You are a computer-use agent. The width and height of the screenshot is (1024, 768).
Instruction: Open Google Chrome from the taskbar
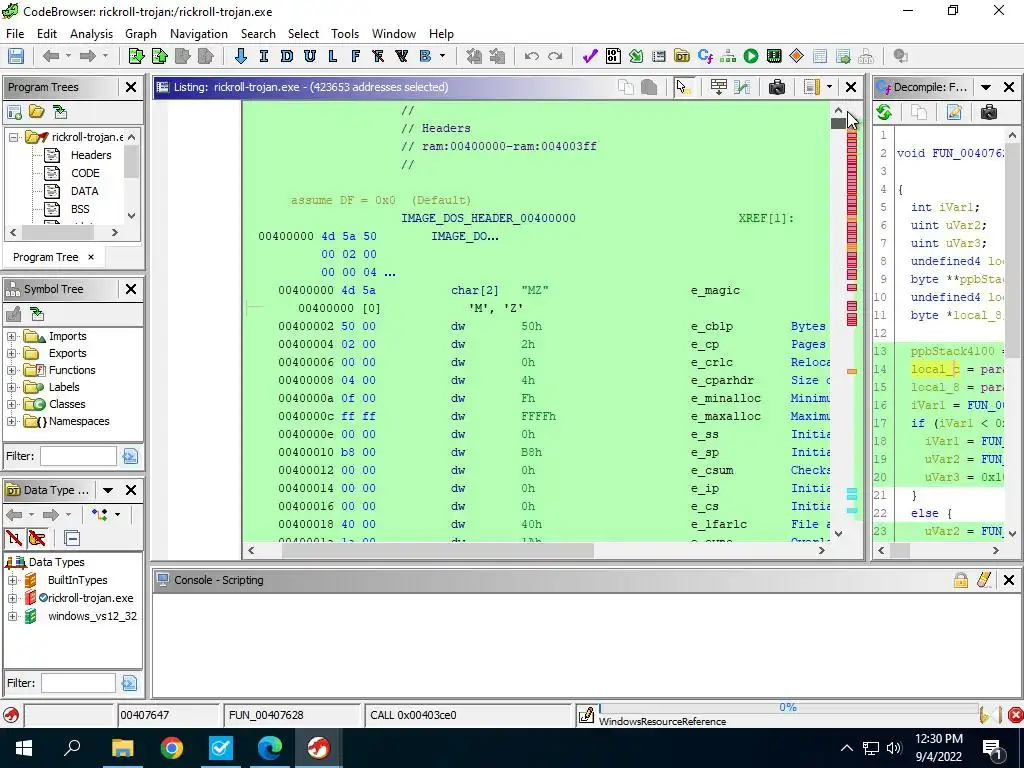[172, 748]
